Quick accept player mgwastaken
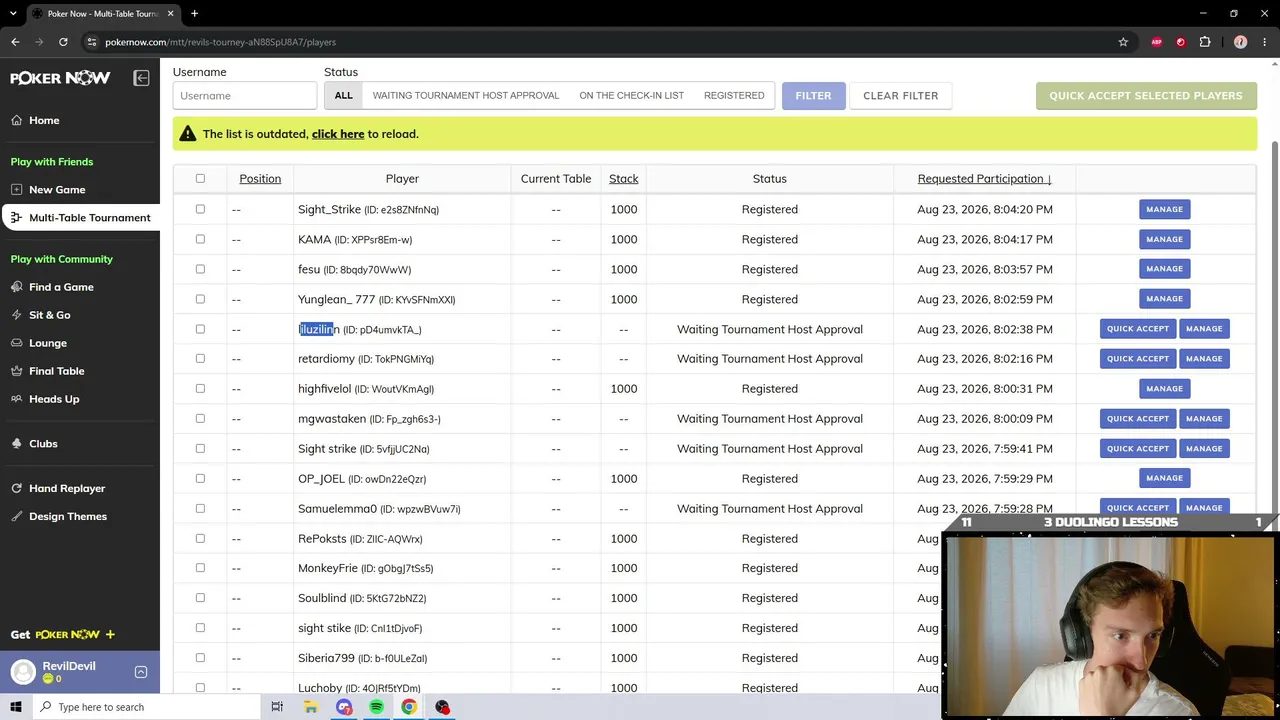The image size is (1280, 720). click(1137, 418)
